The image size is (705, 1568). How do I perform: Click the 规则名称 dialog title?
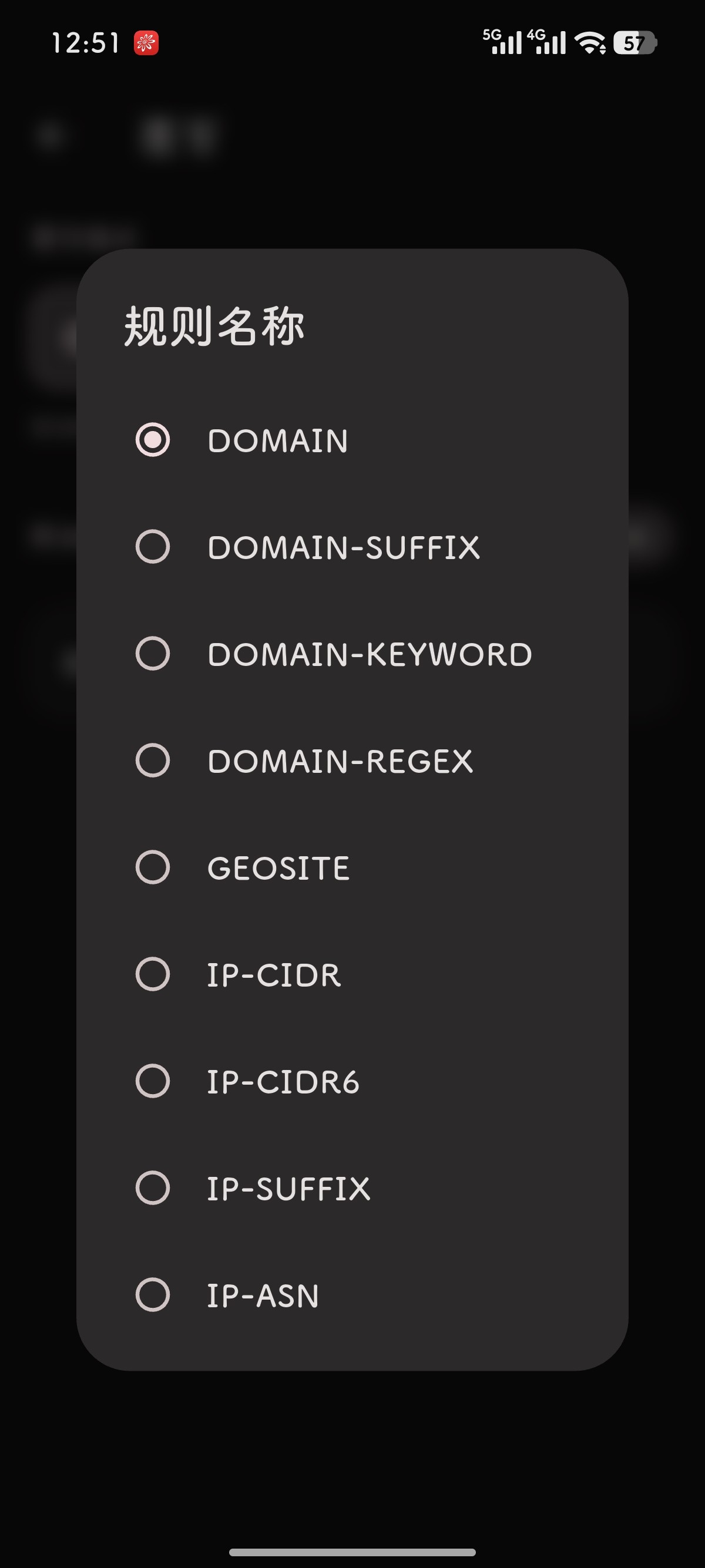coord(214,327)
